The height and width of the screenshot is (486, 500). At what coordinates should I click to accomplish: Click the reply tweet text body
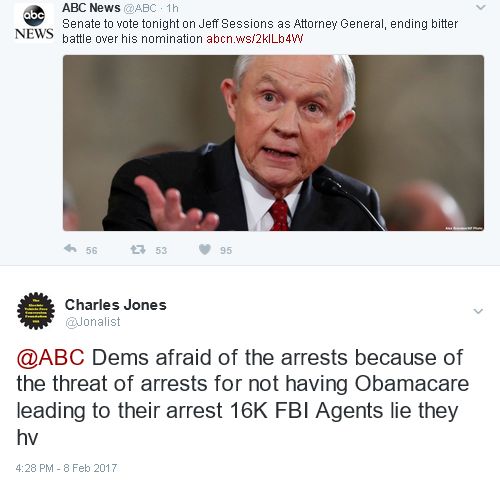click(243, 397)
